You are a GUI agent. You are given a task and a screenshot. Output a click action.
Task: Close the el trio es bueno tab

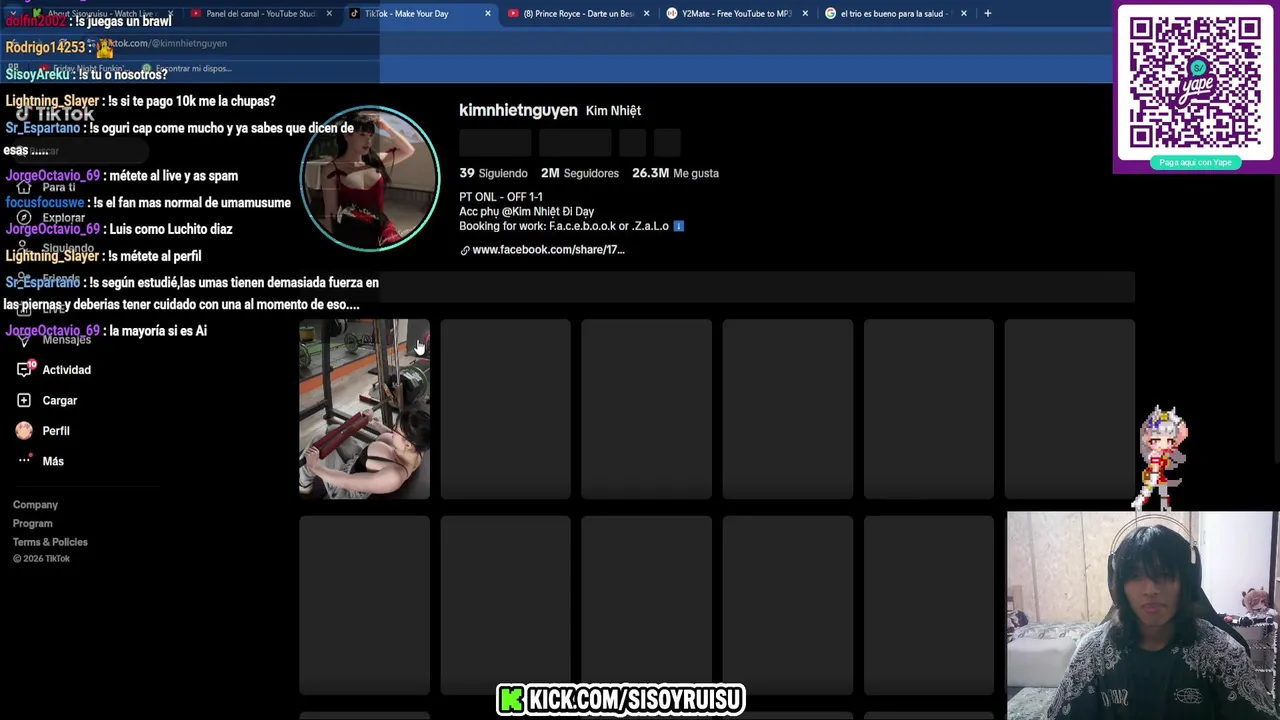point(963,13)
